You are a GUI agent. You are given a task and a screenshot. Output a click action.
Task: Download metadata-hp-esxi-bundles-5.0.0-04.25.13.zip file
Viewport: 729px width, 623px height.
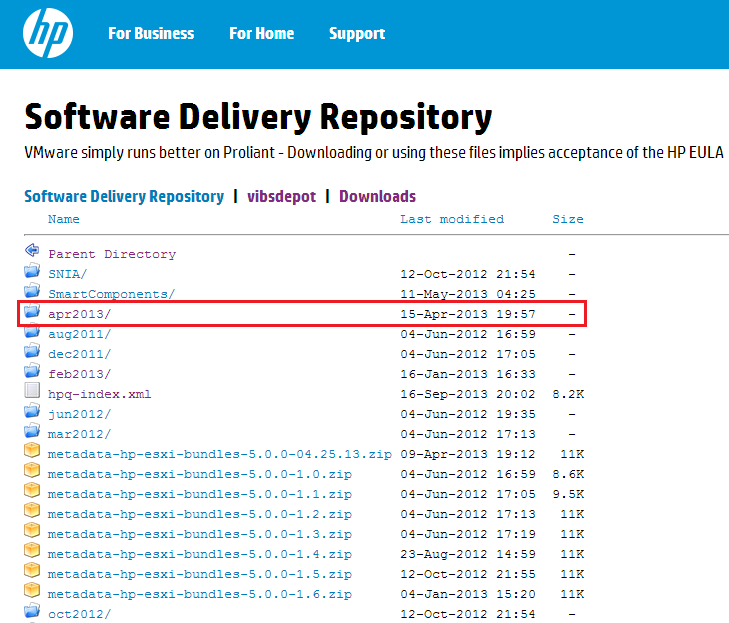click(x=219, y=454)
